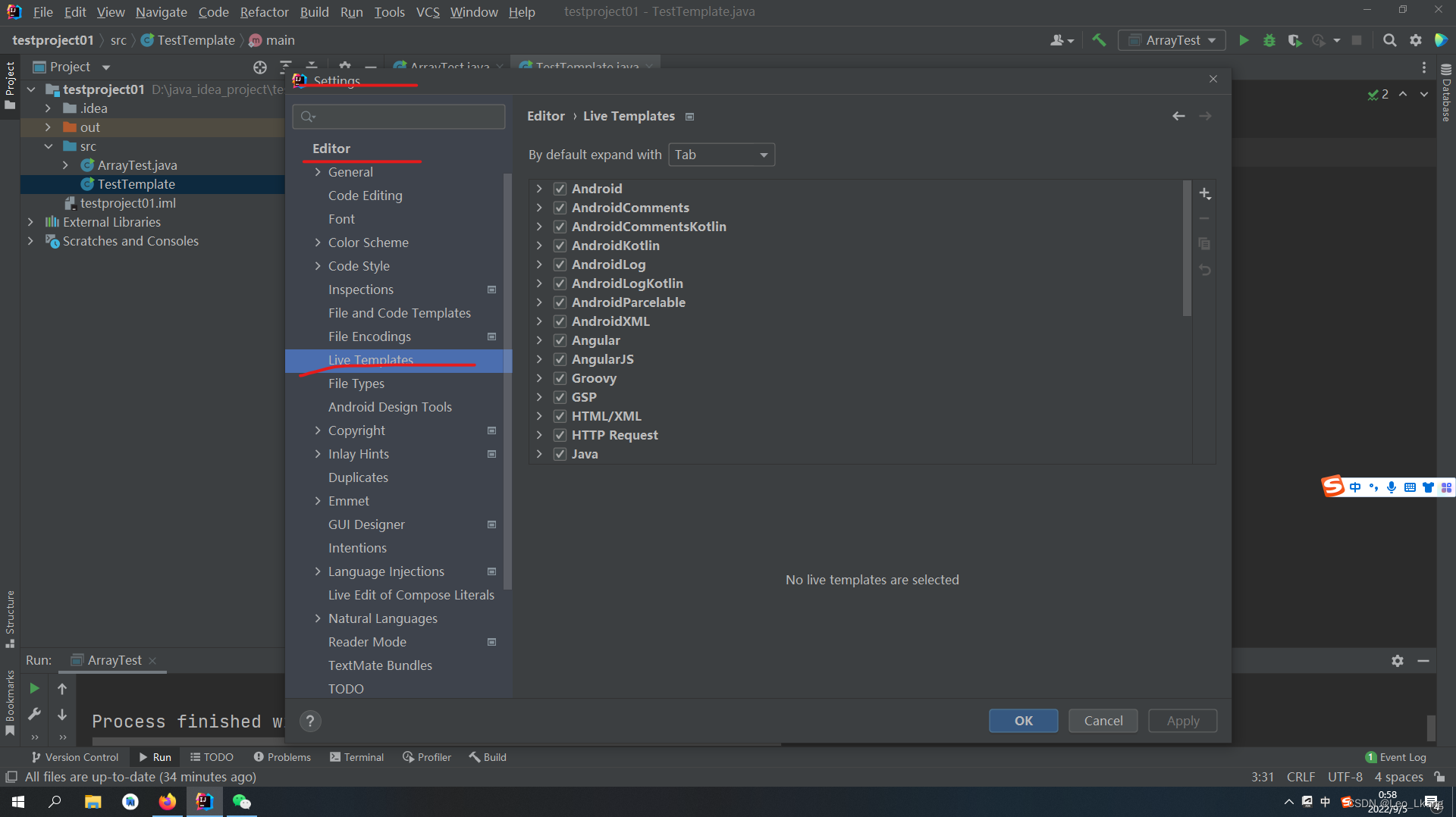Run ArrayTest with the green play icon
The width and height of the screenshot is (1456, 817).
[1244, 40]
